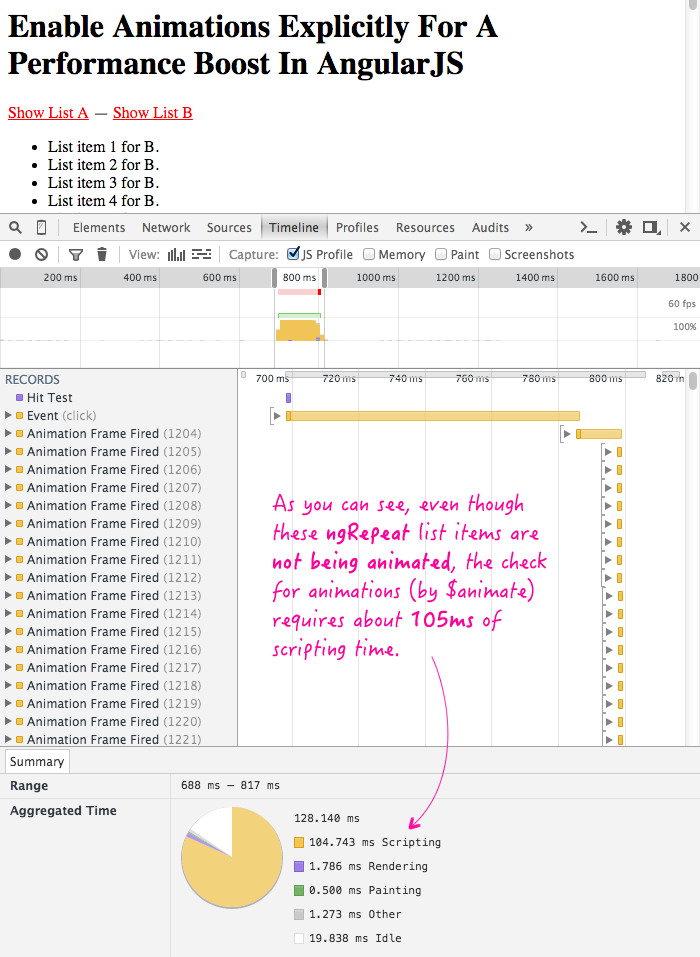Click the yellow scripting area in overview
This screenshot has width=700, height=957.
coord(298,330)
